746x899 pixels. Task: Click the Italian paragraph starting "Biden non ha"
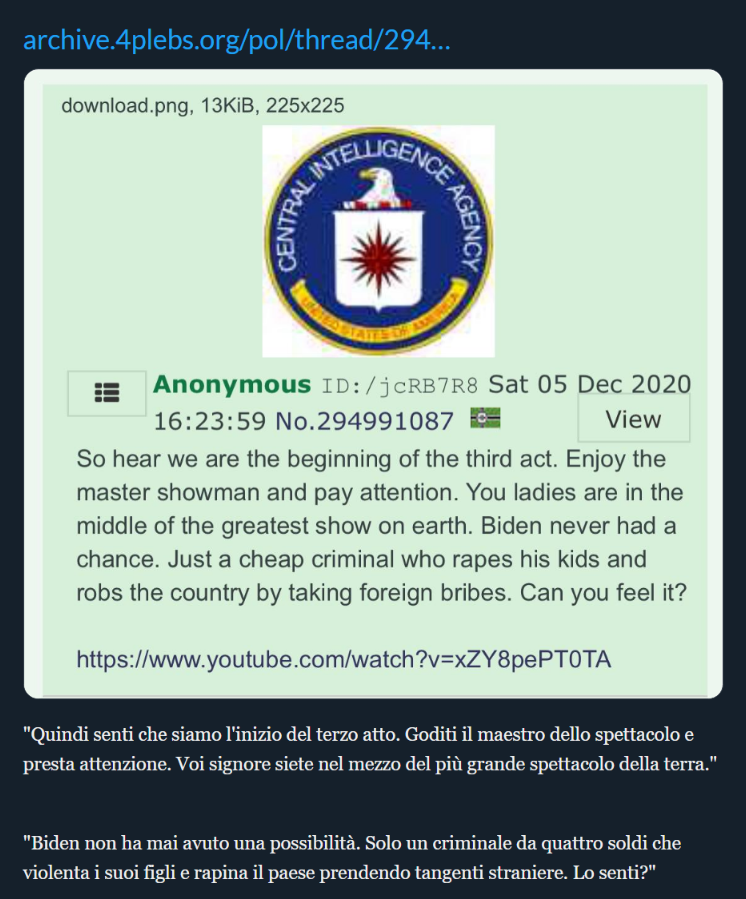pyautogui.click(x=352, y=858)
